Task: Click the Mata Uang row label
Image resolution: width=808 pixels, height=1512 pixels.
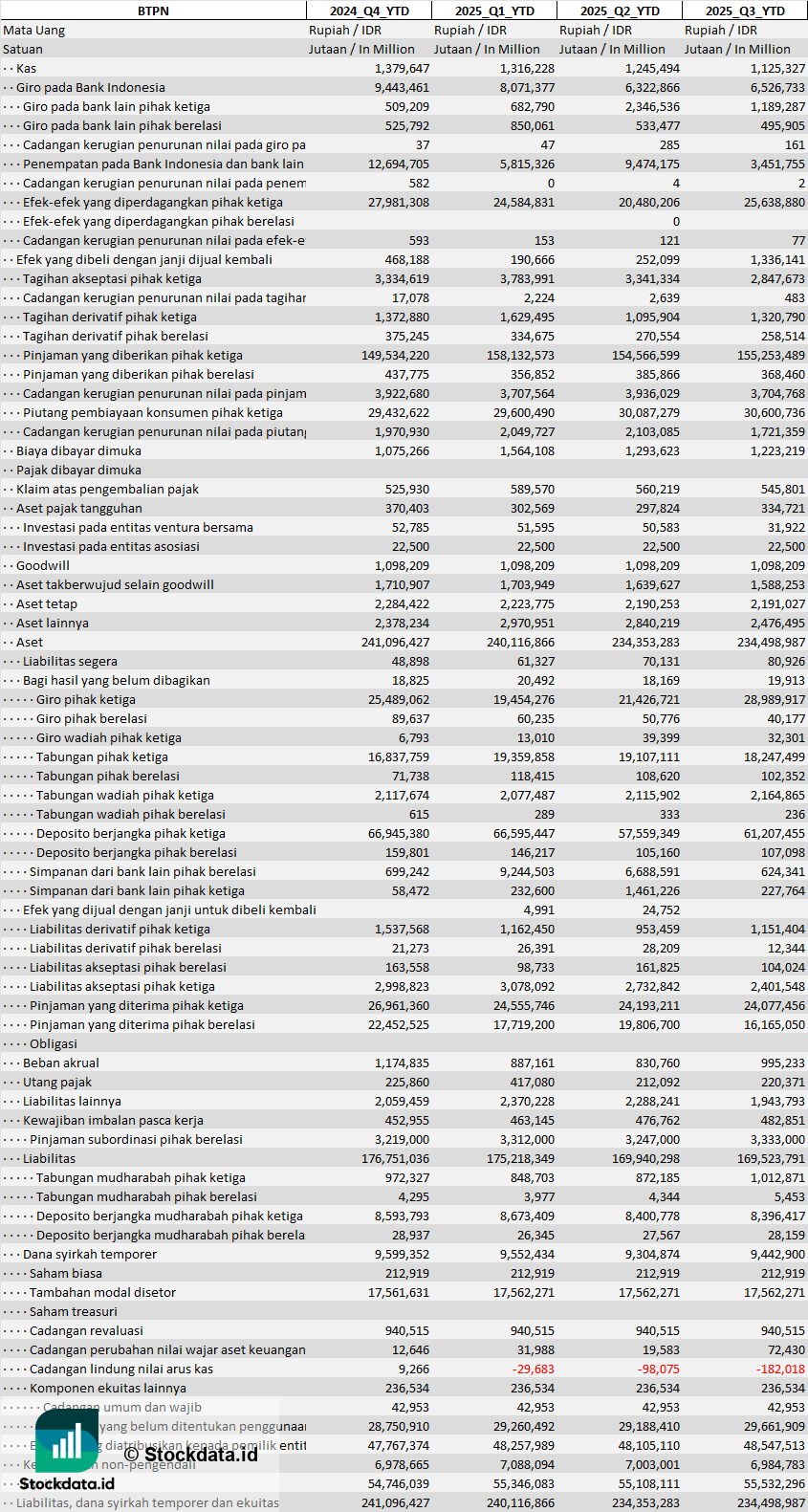Action: click(x=34, y=30)
